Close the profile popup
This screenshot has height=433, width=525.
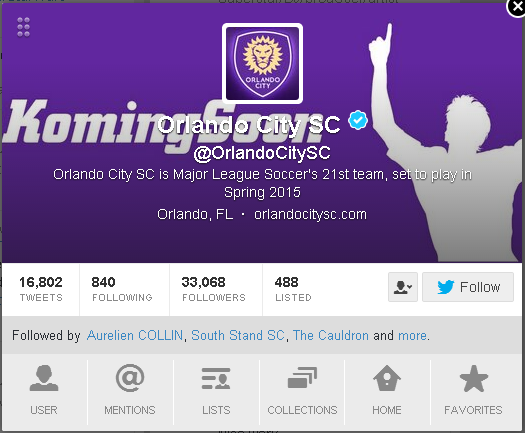point(517,6)
